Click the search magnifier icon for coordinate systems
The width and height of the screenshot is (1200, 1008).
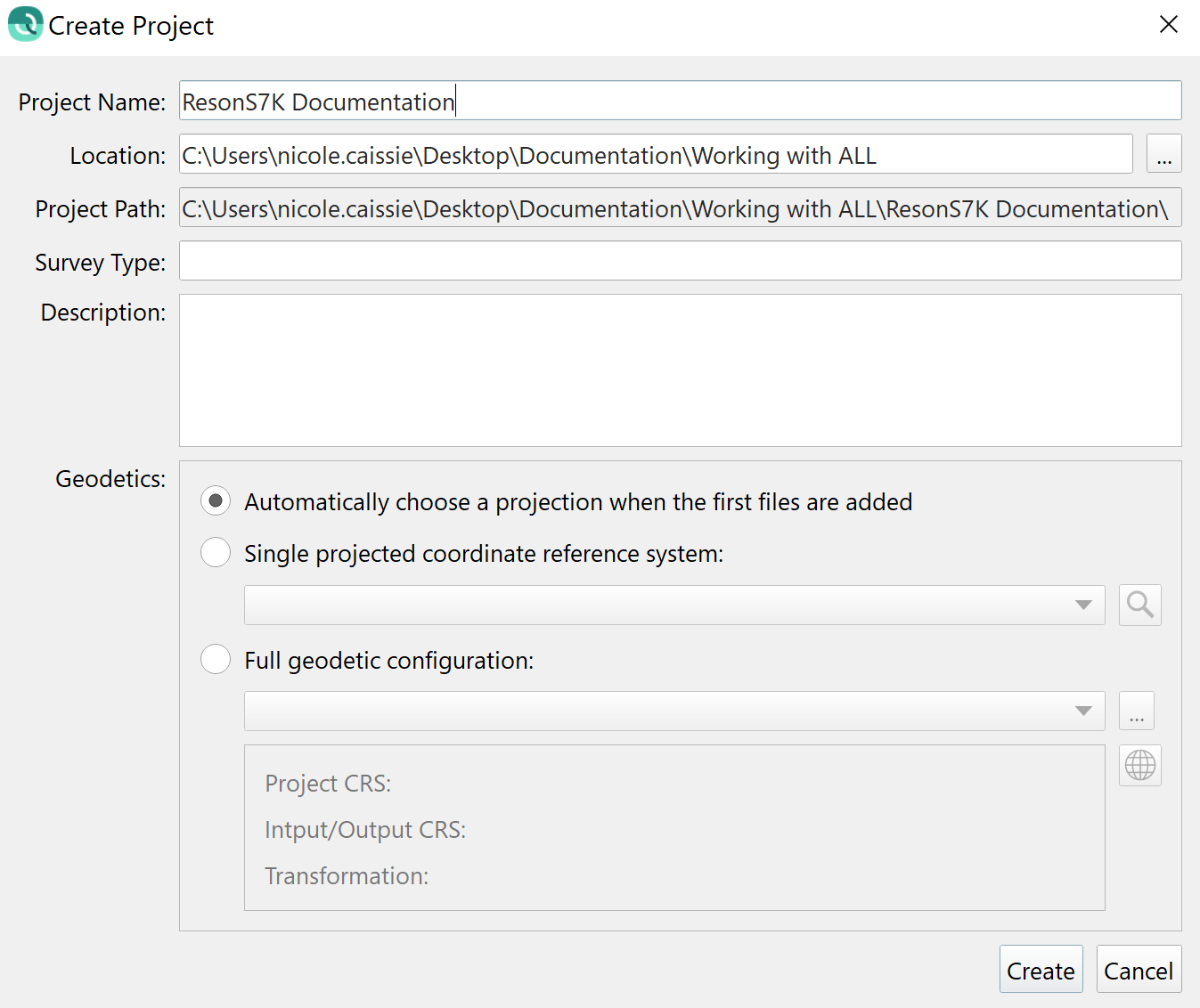point(1139,606)
